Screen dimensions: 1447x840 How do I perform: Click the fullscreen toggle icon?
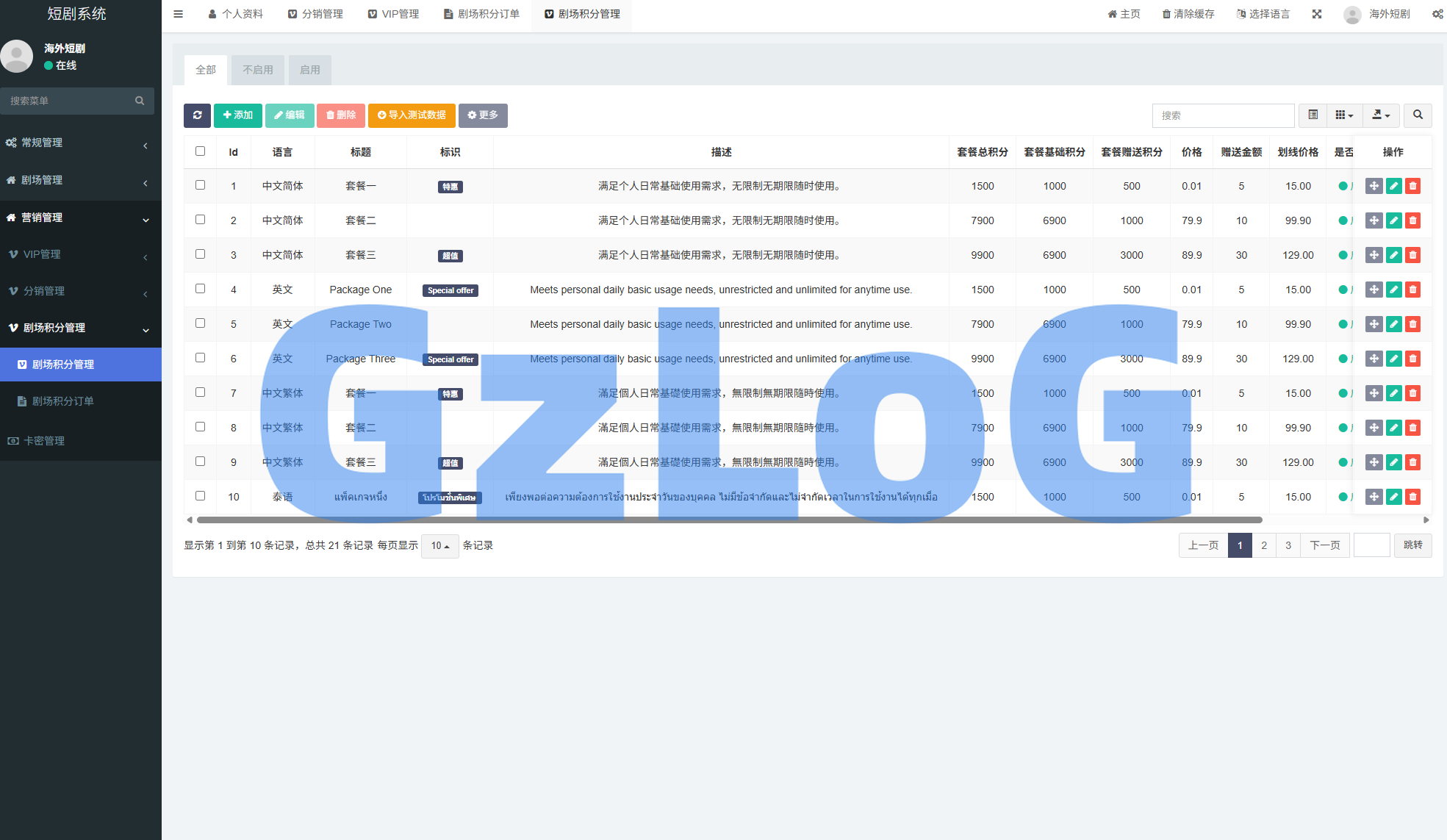tap(1317, 14)
